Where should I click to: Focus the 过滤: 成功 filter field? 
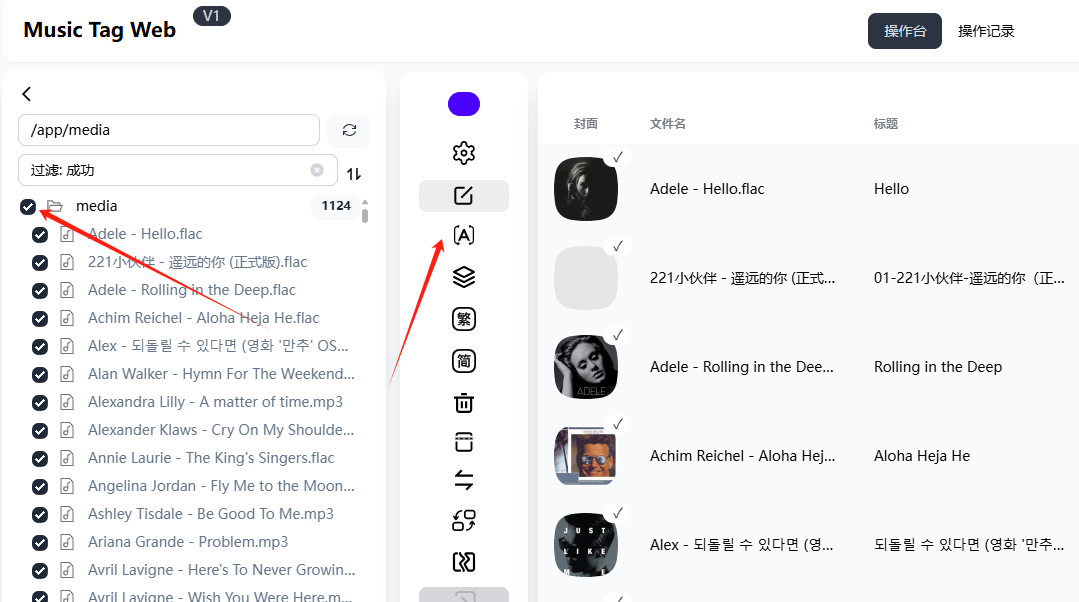coord(178,170)
